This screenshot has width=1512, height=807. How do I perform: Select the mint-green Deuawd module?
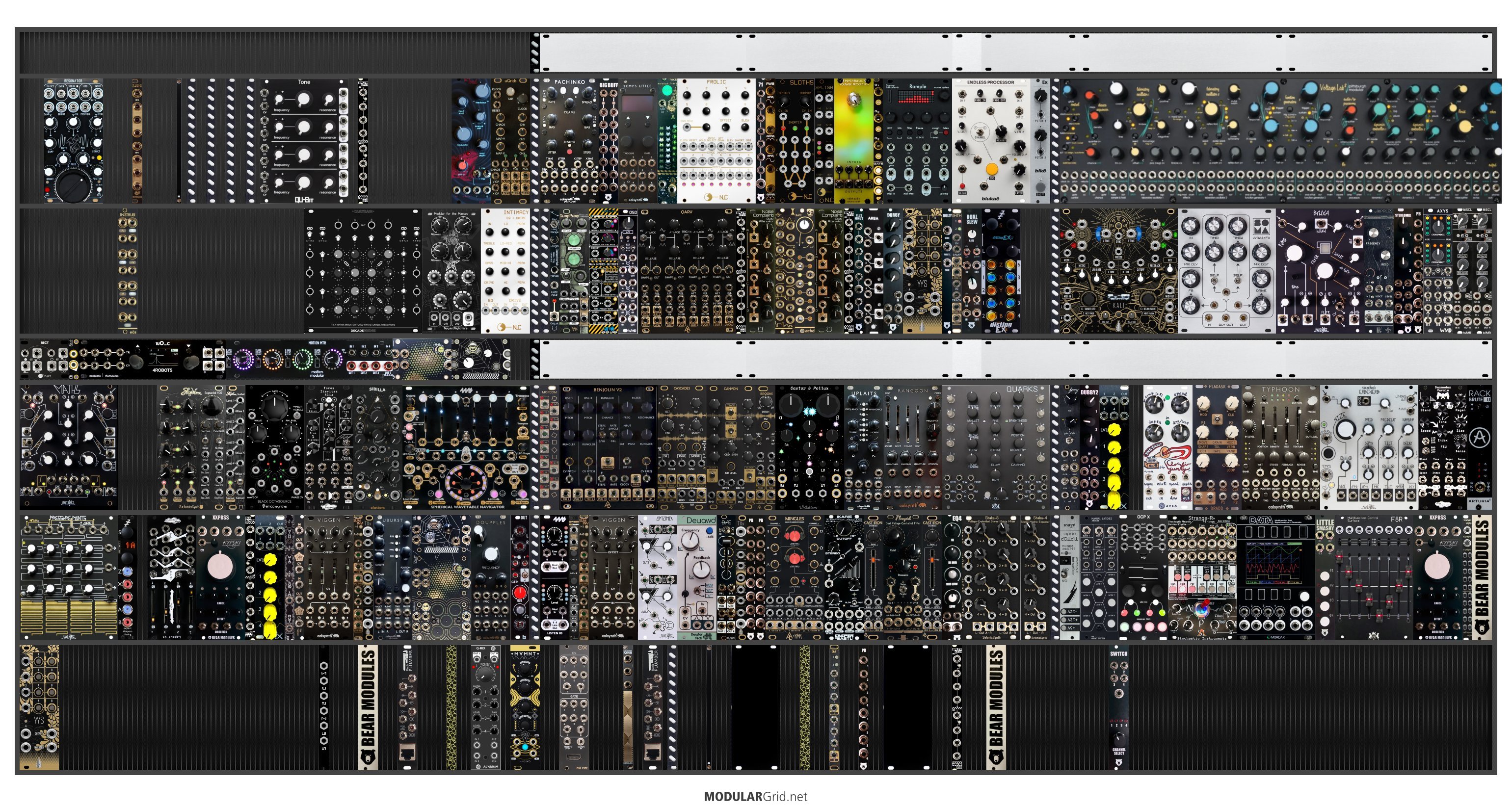(697, 577)
